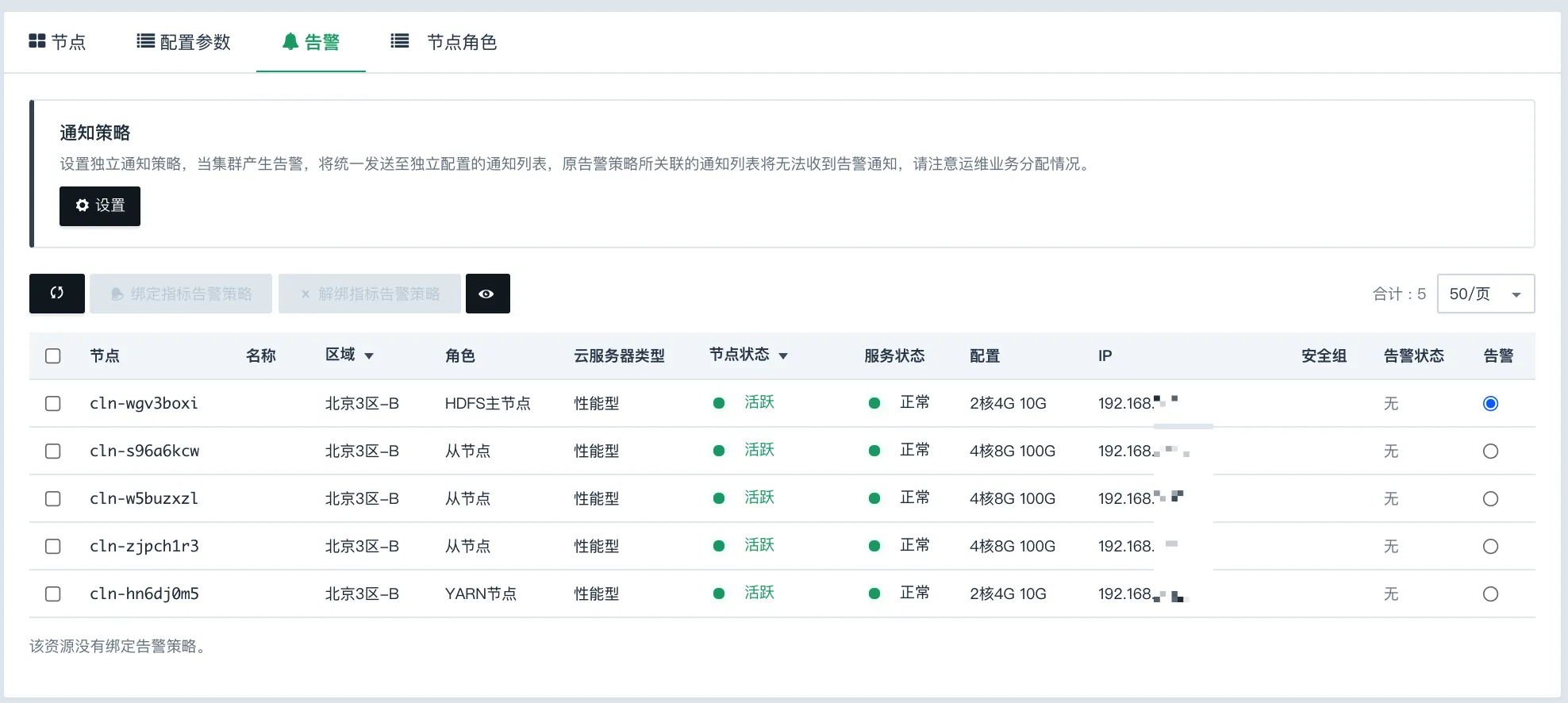Tick the select-all checkbox in table header
Viewport: 1568px width, 703px height.
tap(53, 356)
